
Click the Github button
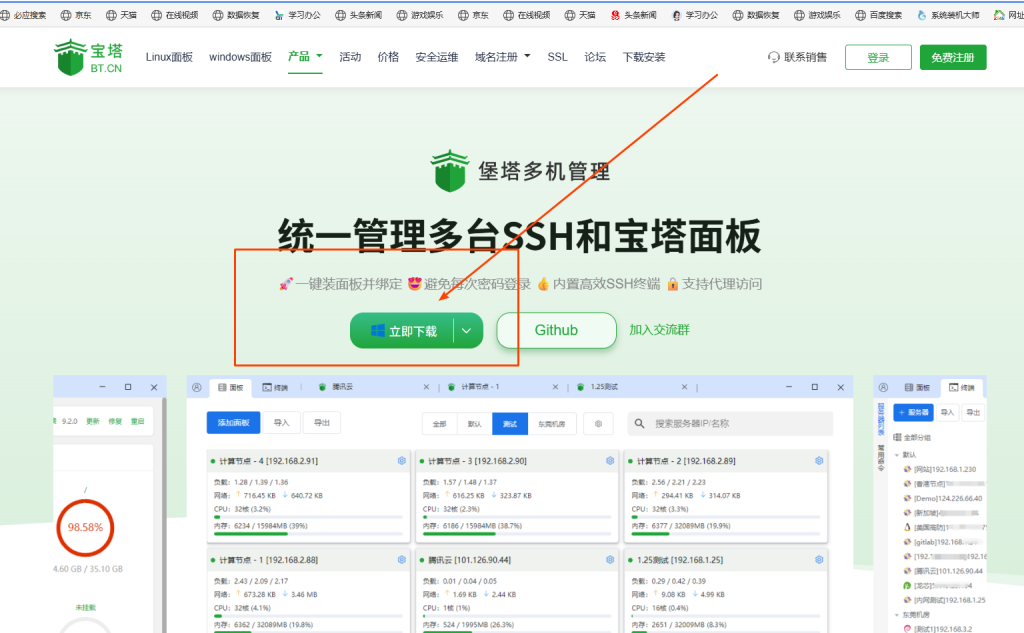[x=556, y=331]
